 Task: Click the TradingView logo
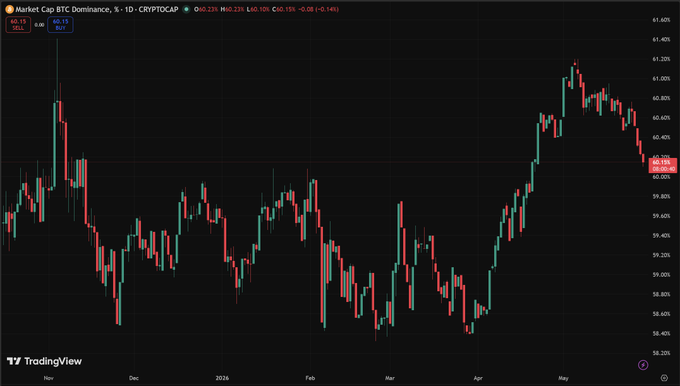pos(44,361)
